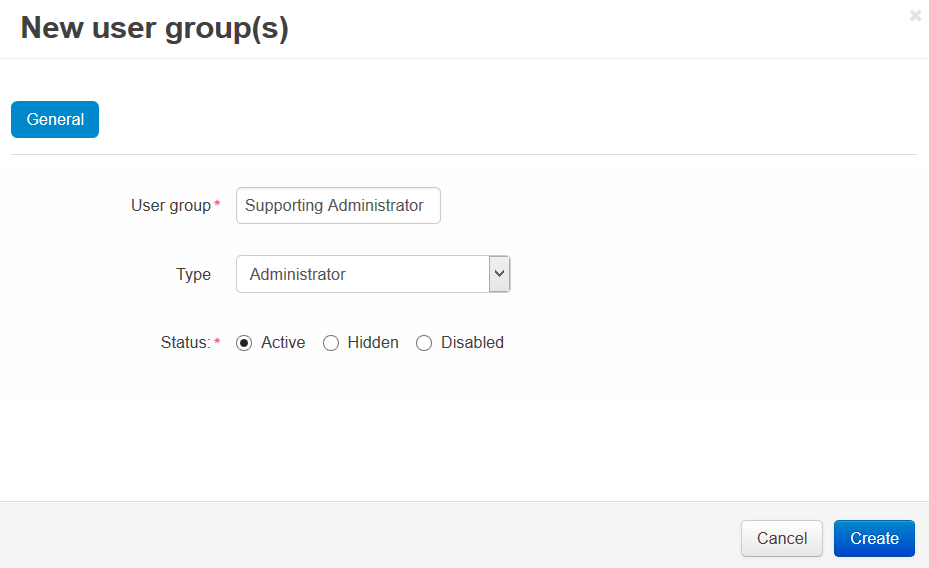Switch to the General tab
This screenshot has height=568, width=929.
55,120
